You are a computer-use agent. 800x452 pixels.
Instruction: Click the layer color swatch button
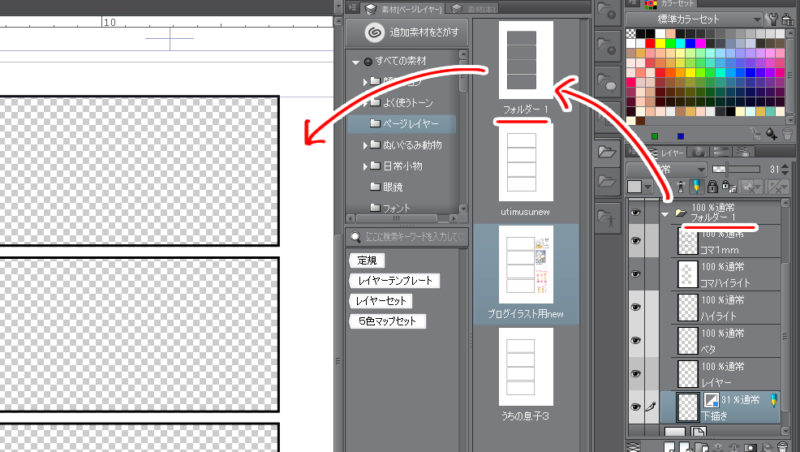tap(635, 187)
